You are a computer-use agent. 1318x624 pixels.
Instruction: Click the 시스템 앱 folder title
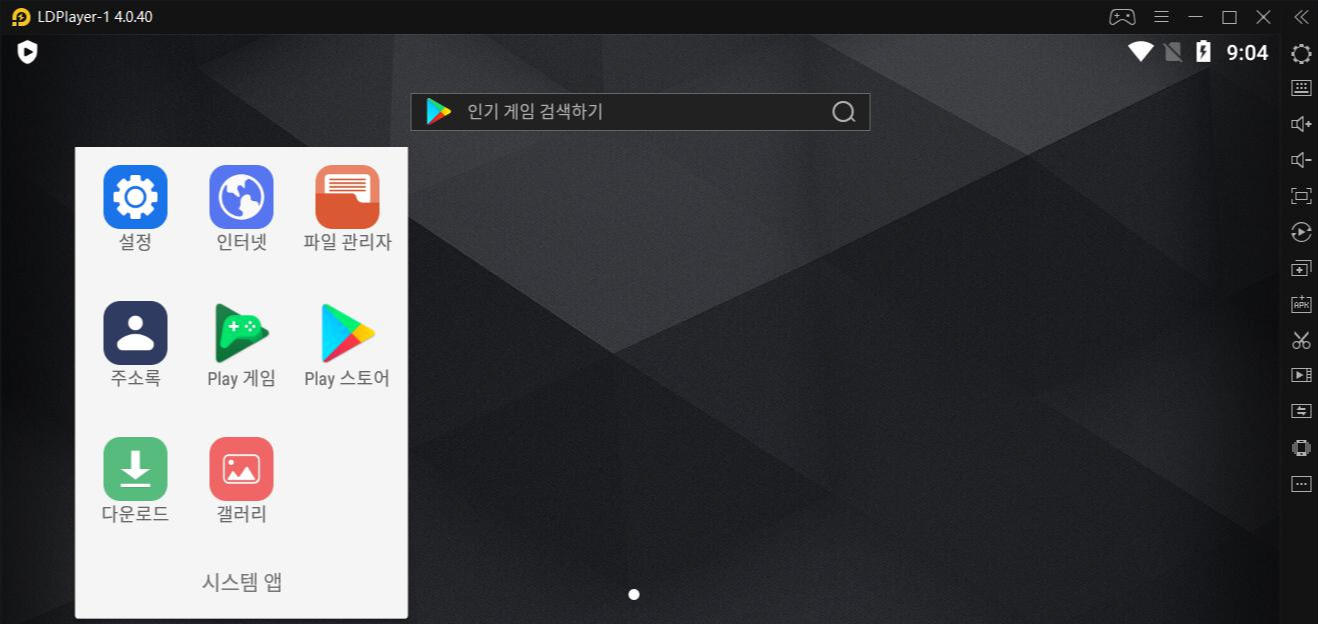[x=241, y=582]
